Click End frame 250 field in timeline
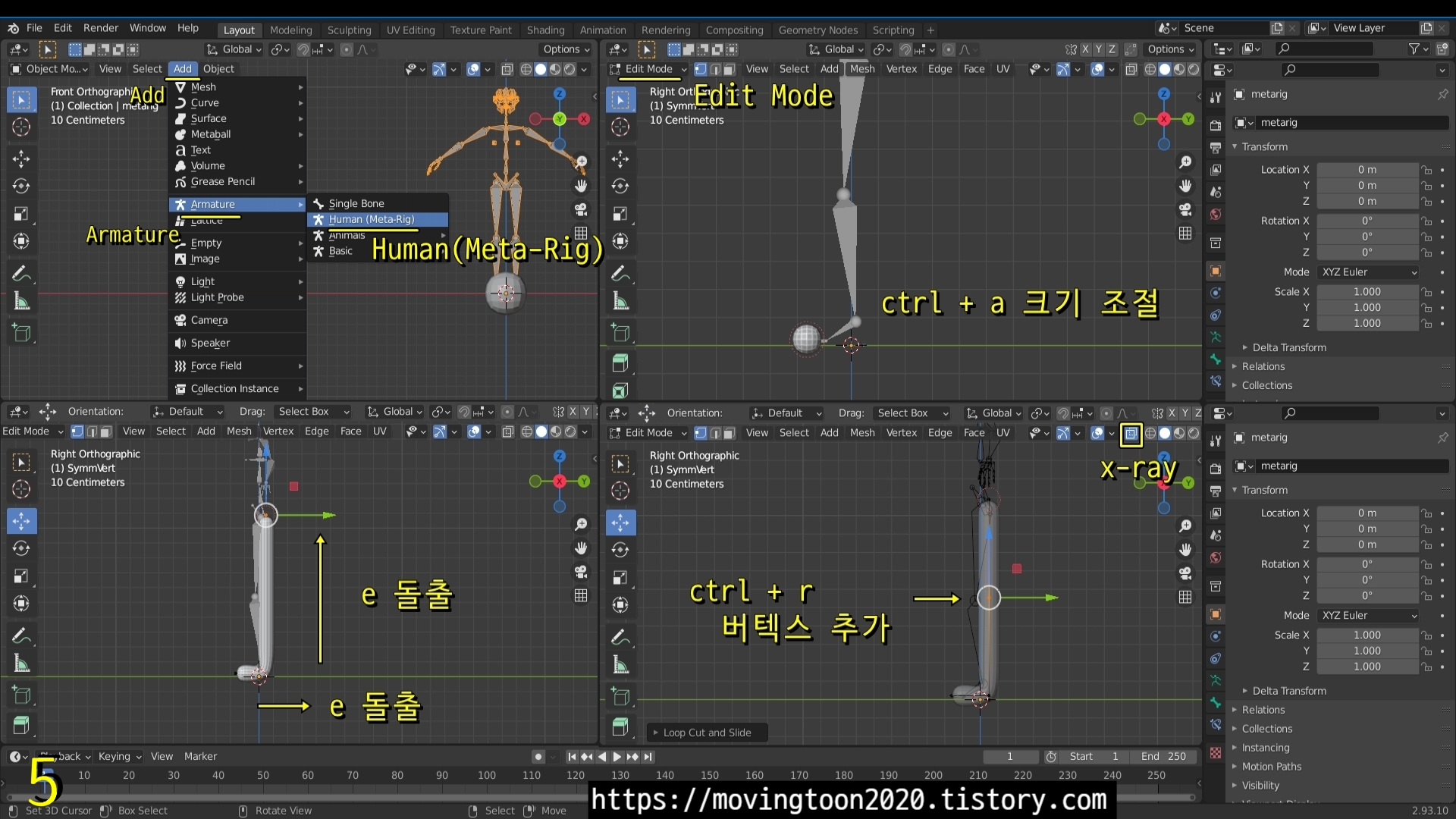 [x=1163, y=756]
